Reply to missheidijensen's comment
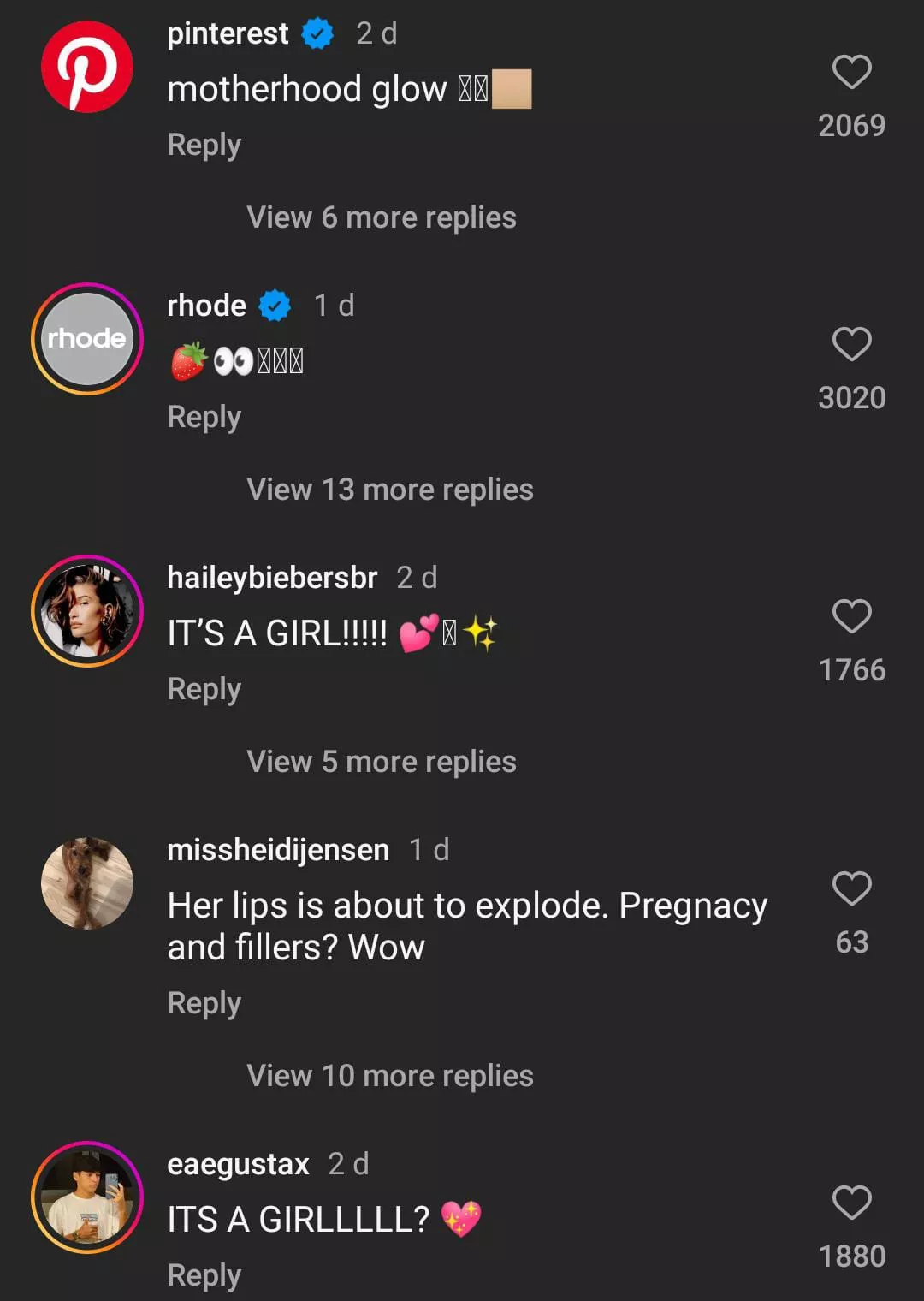 tap(204, 1003)
